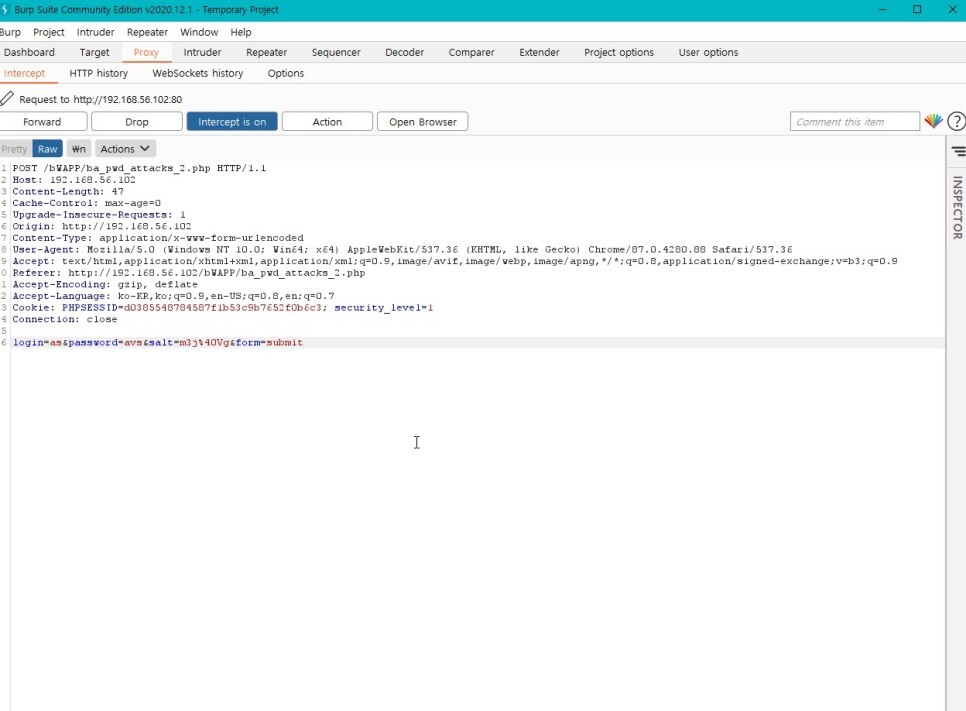Maximize the Burp Suite window

[917, 9]
